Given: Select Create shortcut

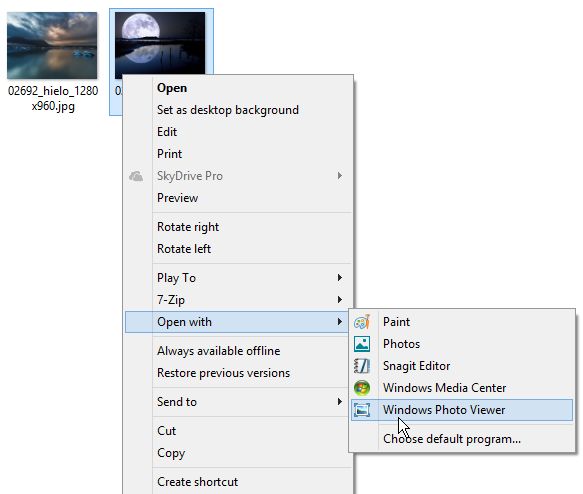Looking at the screenshot, I should point(238,482).
